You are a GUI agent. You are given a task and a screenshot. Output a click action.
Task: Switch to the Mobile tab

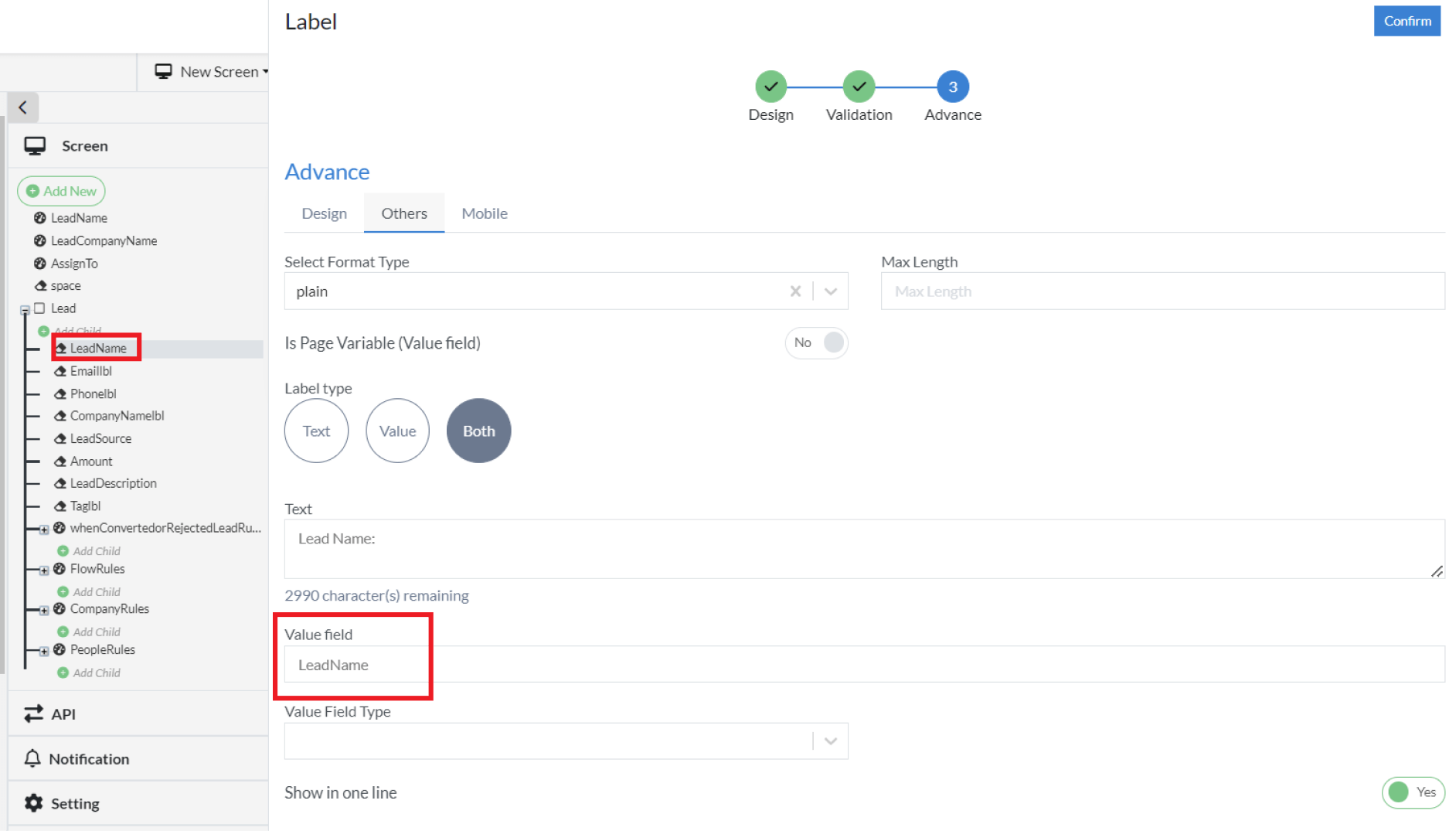[485, 213]
